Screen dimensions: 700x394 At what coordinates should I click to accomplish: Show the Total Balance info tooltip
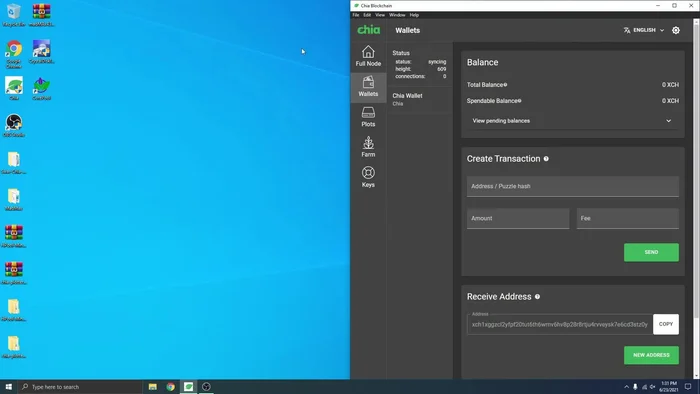coord(505,85)
